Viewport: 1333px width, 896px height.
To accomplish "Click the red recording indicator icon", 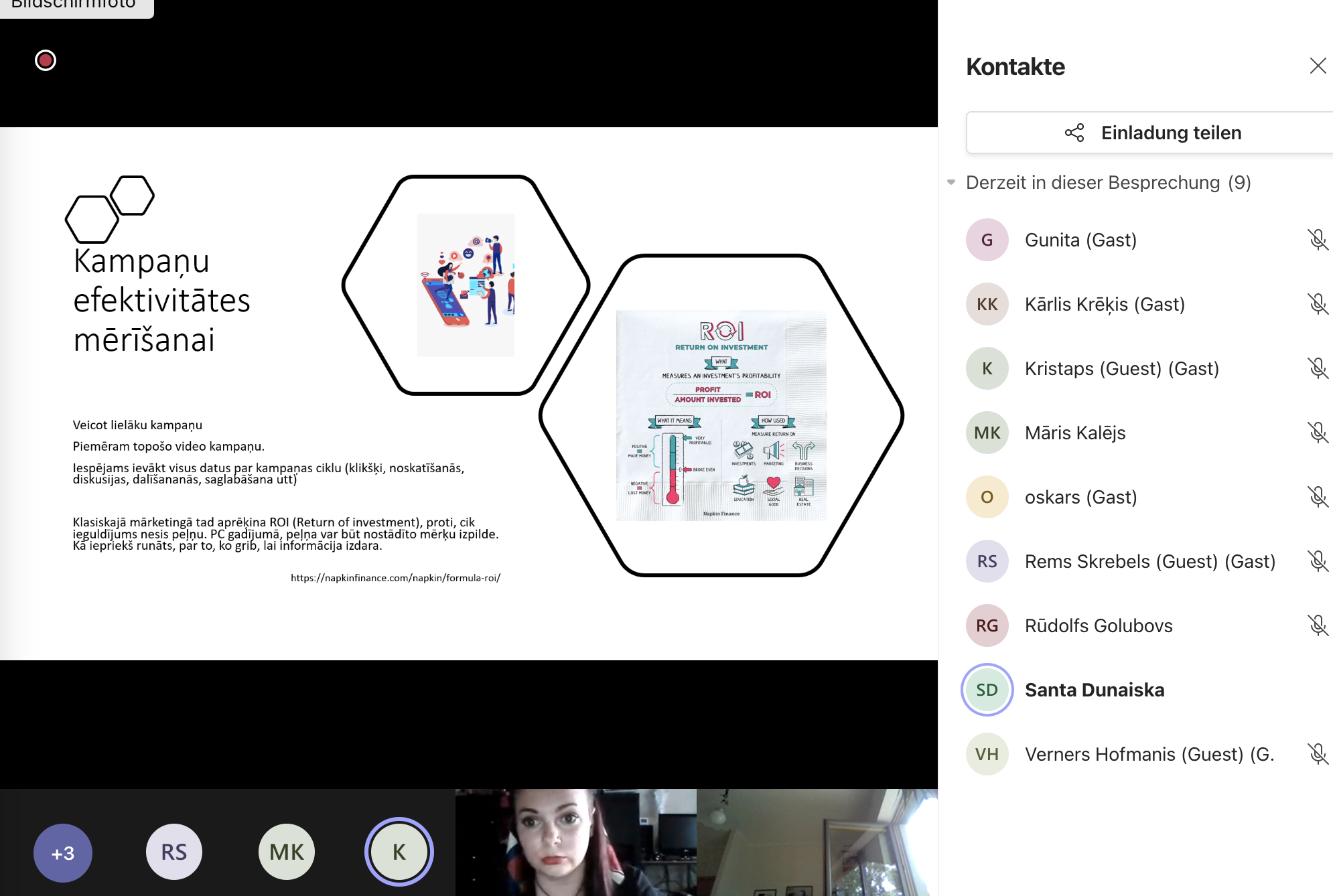I will 46,61.
